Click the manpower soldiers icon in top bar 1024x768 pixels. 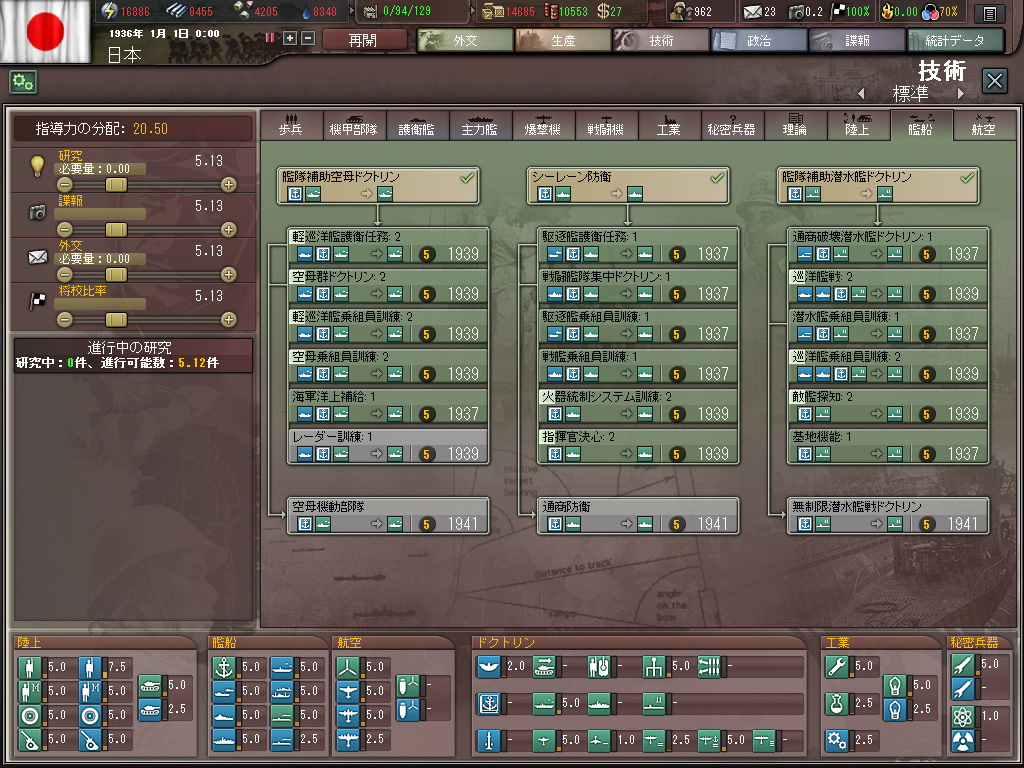(680, 11)
